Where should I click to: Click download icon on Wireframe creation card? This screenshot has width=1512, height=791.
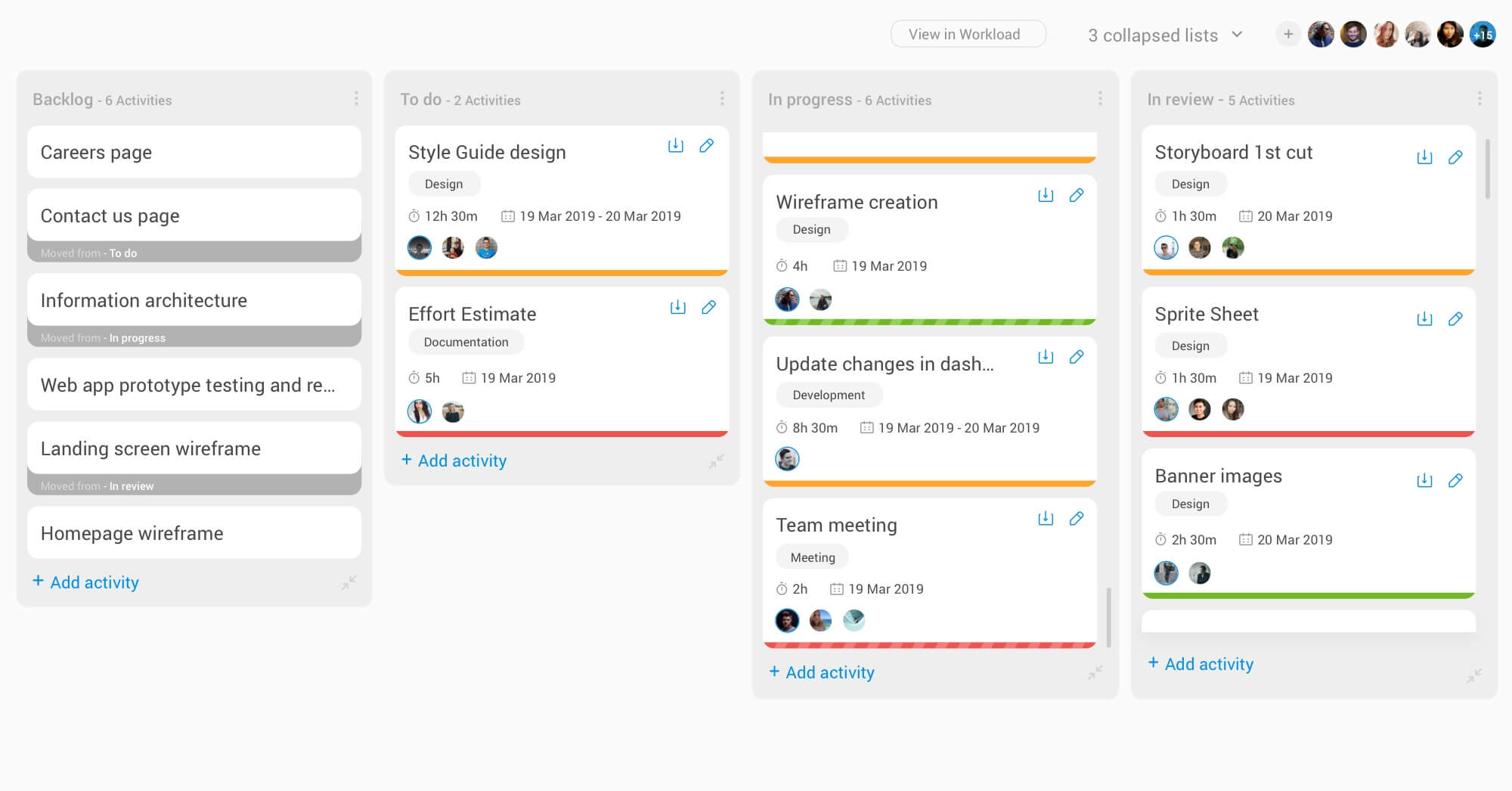coord(1046,195)
